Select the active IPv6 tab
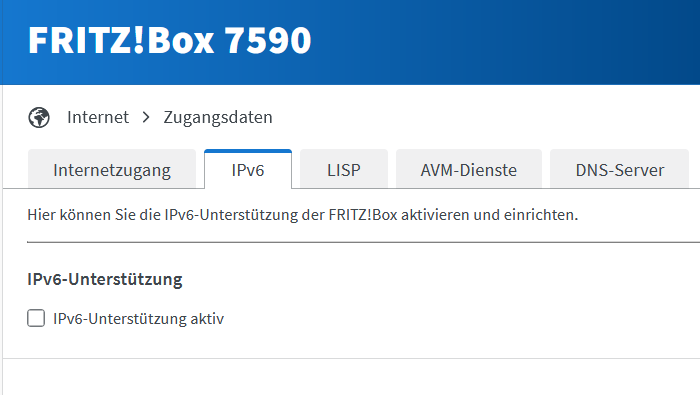Viewport: 700px width, 395px height. pos(248,170)
